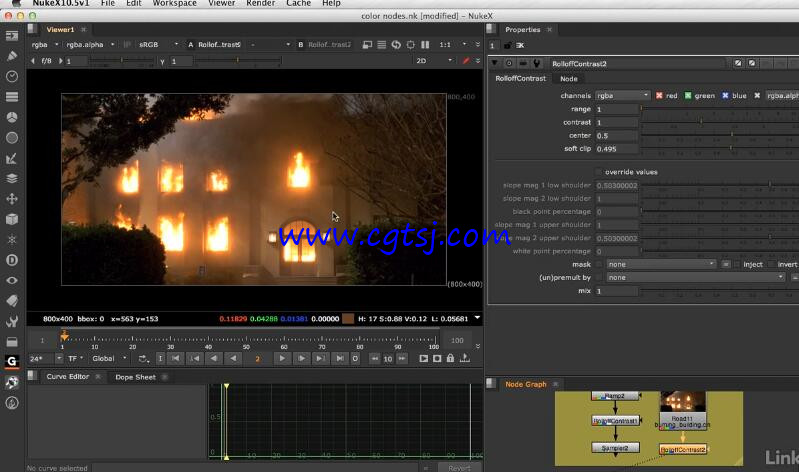Screen dimensions: 799x472
Task: Toggle the rgba.alpha channel checkbox
Action: tap(757, 96)
